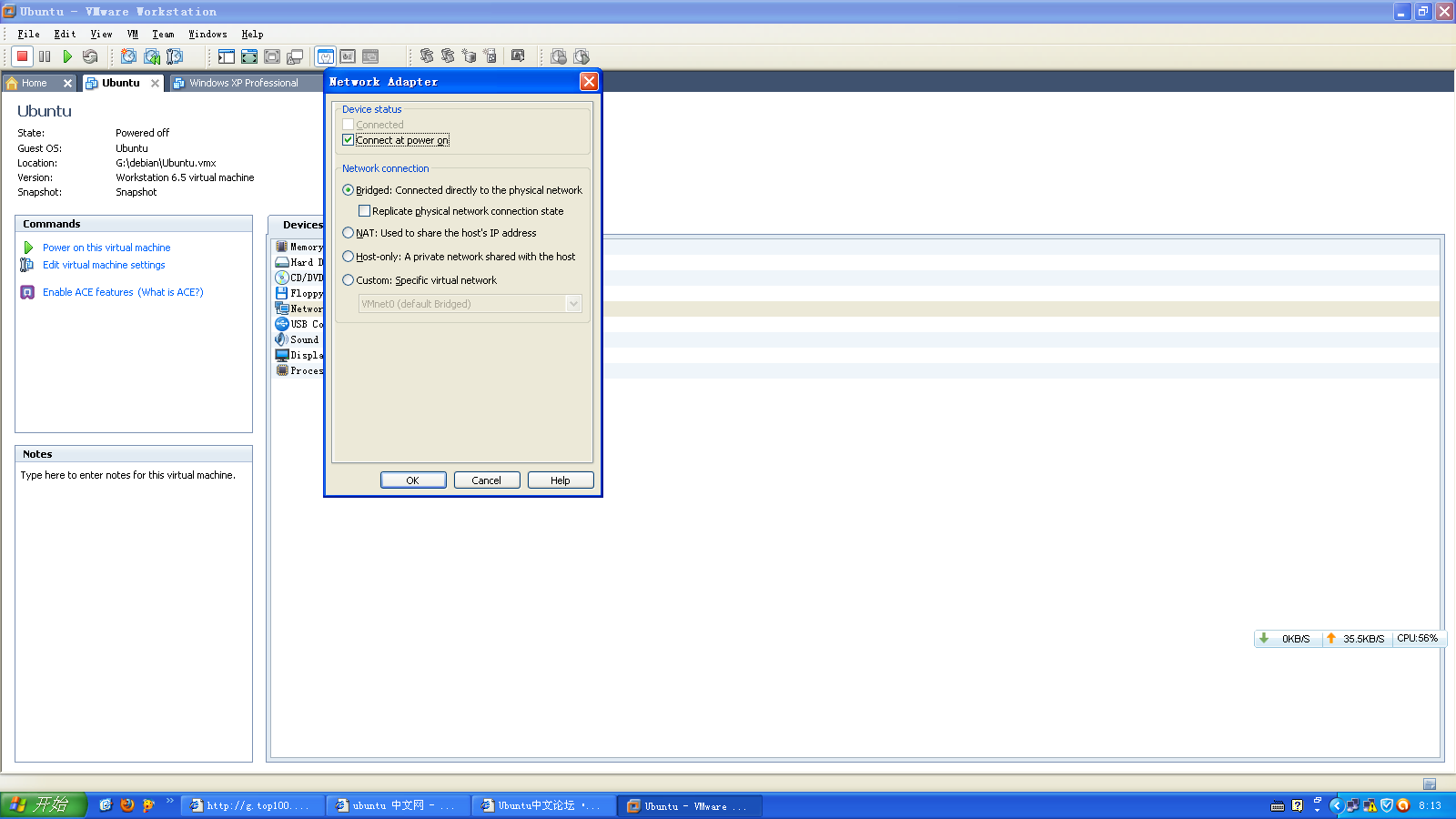
Task: Click the Take Snapshot toolbar icon
Action: tap(129, 56)
